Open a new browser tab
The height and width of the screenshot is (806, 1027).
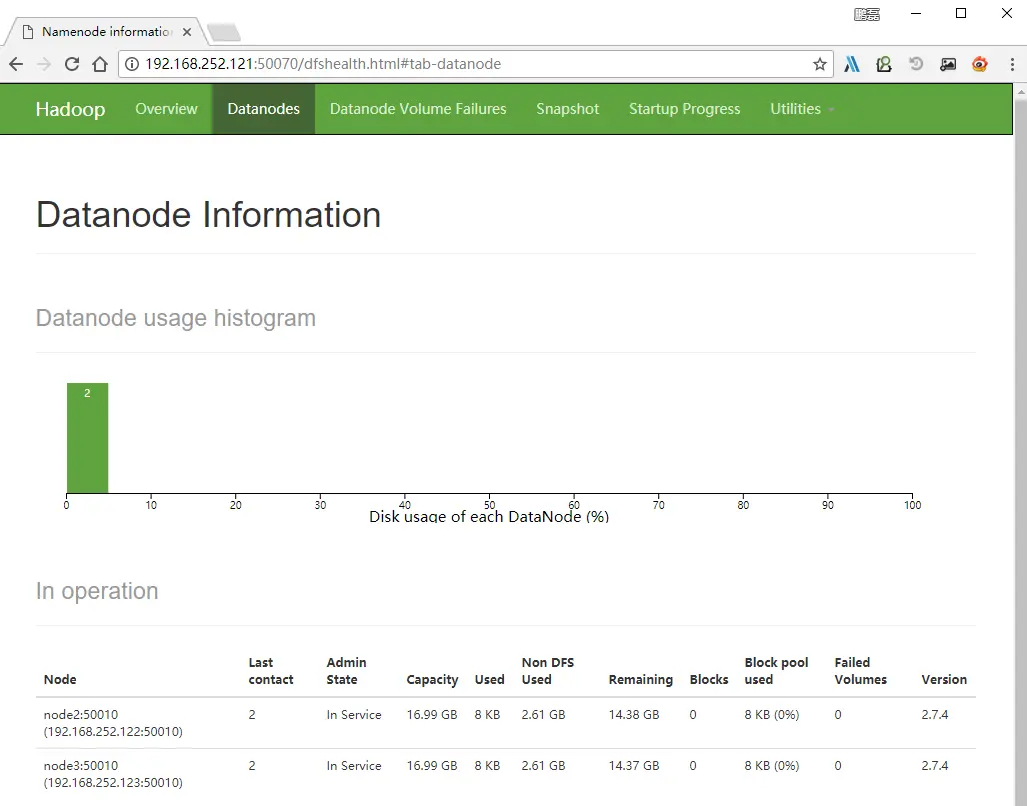(224, 31)
